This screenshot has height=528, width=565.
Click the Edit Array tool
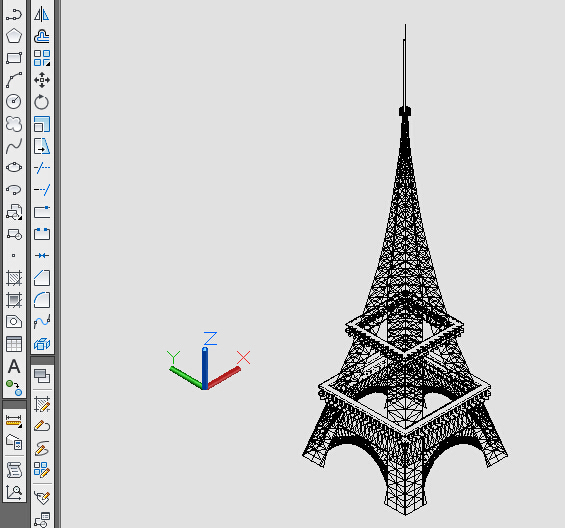42,470
